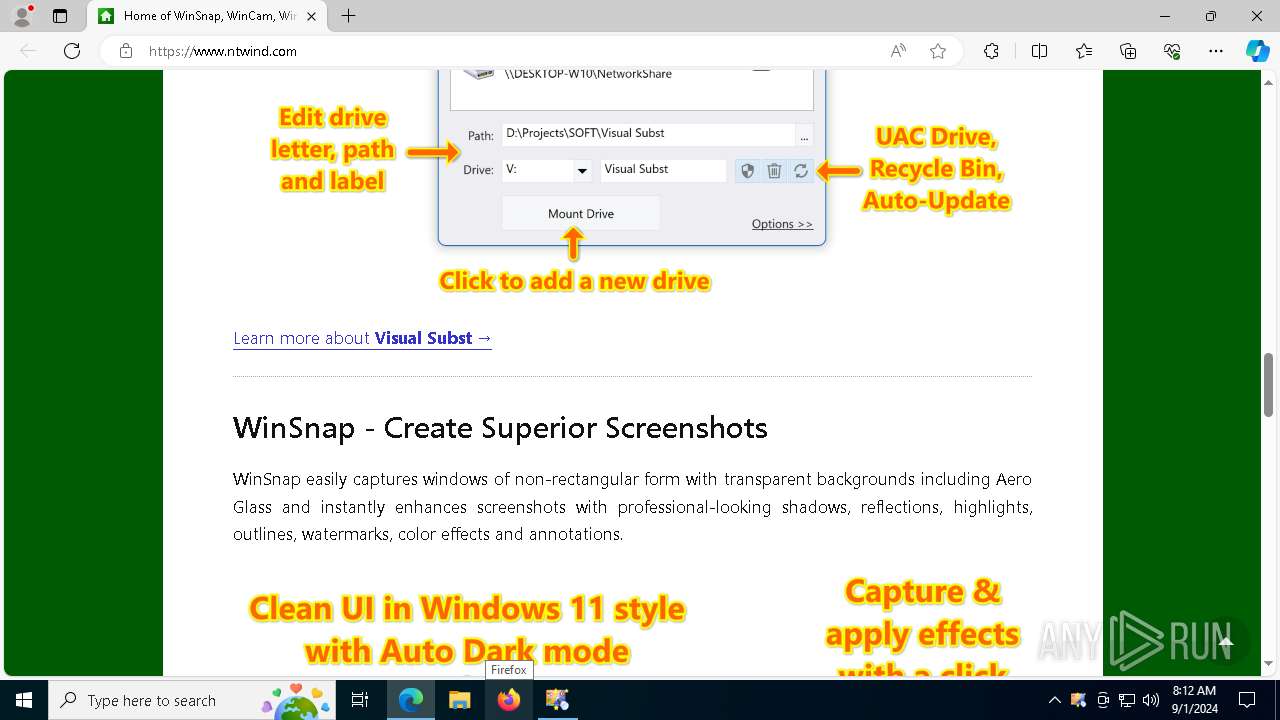Image resolution: width=1280 pixels, height=720 pixels.
Task: Open Edge Settings and more menu
Action: (x=1216, y=51)
